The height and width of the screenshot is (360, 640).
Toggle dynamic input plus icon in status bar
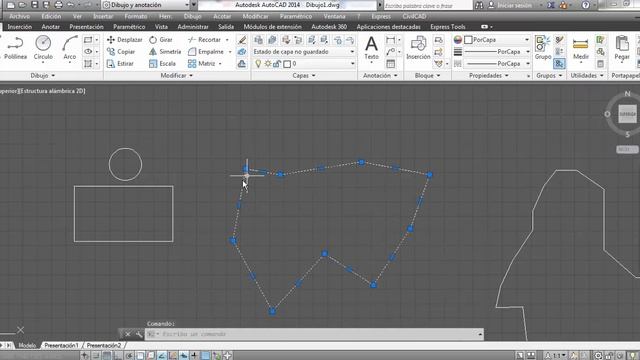(x=194, y=356)
